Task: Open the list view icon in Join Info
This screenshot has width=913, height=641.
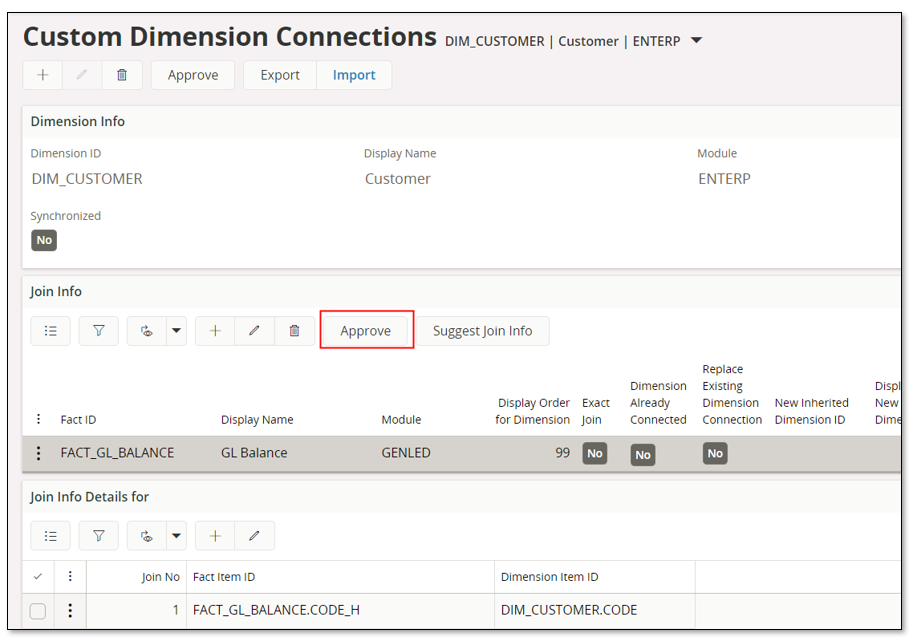Action: [x=50, y=331]
